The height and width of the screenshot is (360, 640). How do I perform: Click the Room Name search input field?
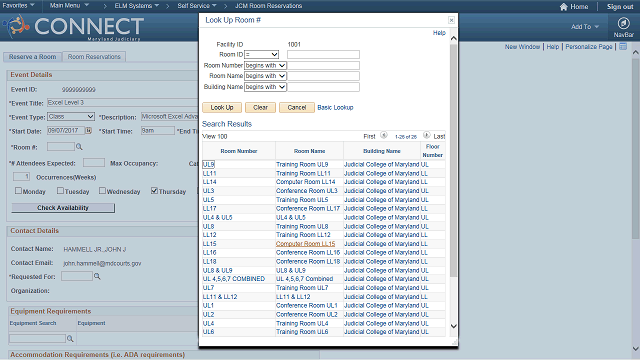323,76
